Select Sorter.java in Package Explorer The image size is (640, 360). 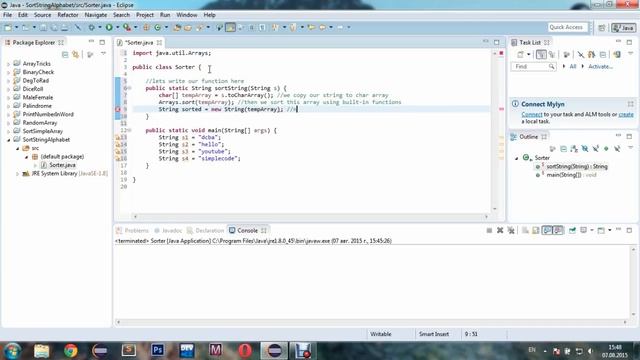pyautogui.click(x=62, y=165)
